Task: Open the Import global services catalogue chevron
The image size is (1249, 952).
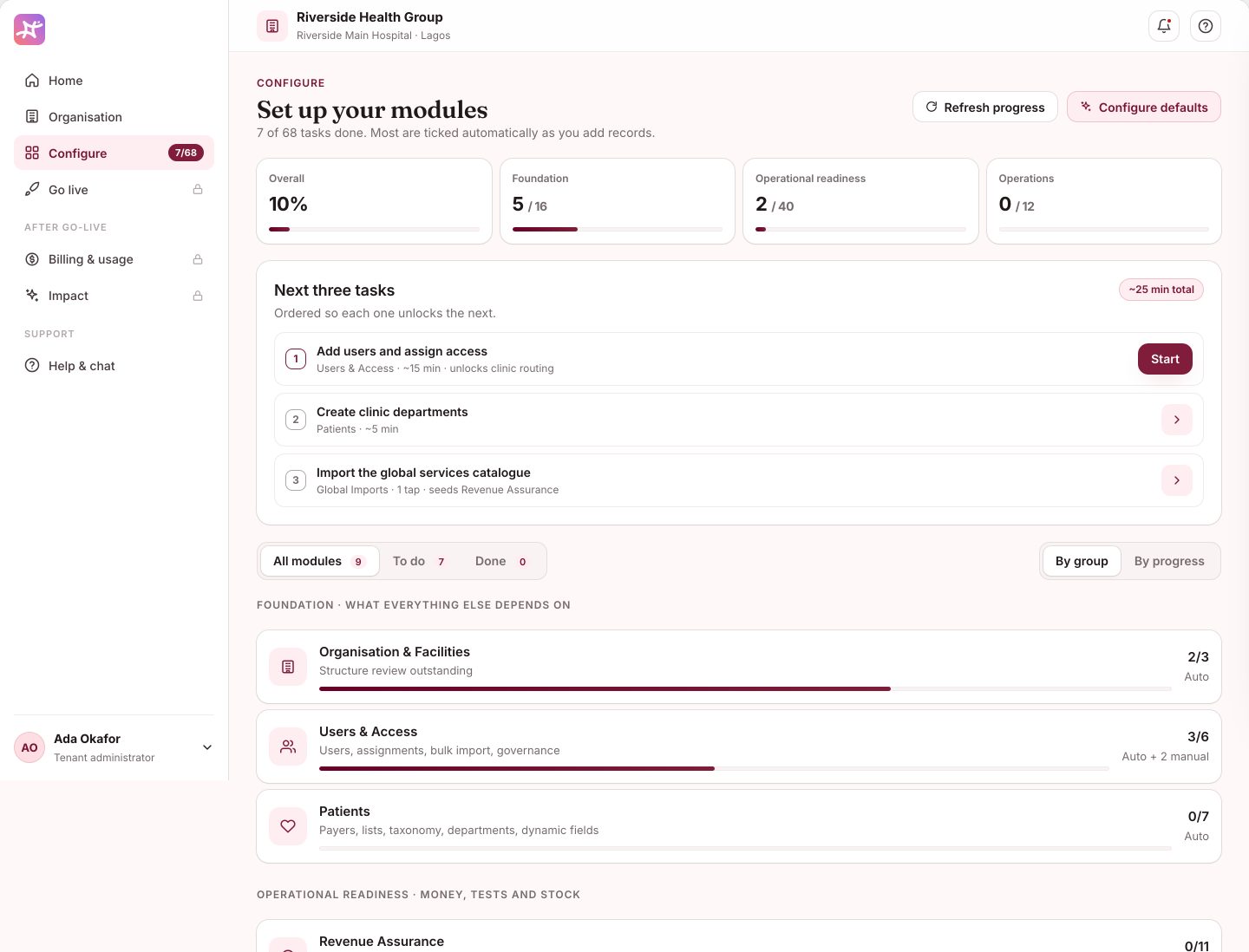Action: point(1177,480)
